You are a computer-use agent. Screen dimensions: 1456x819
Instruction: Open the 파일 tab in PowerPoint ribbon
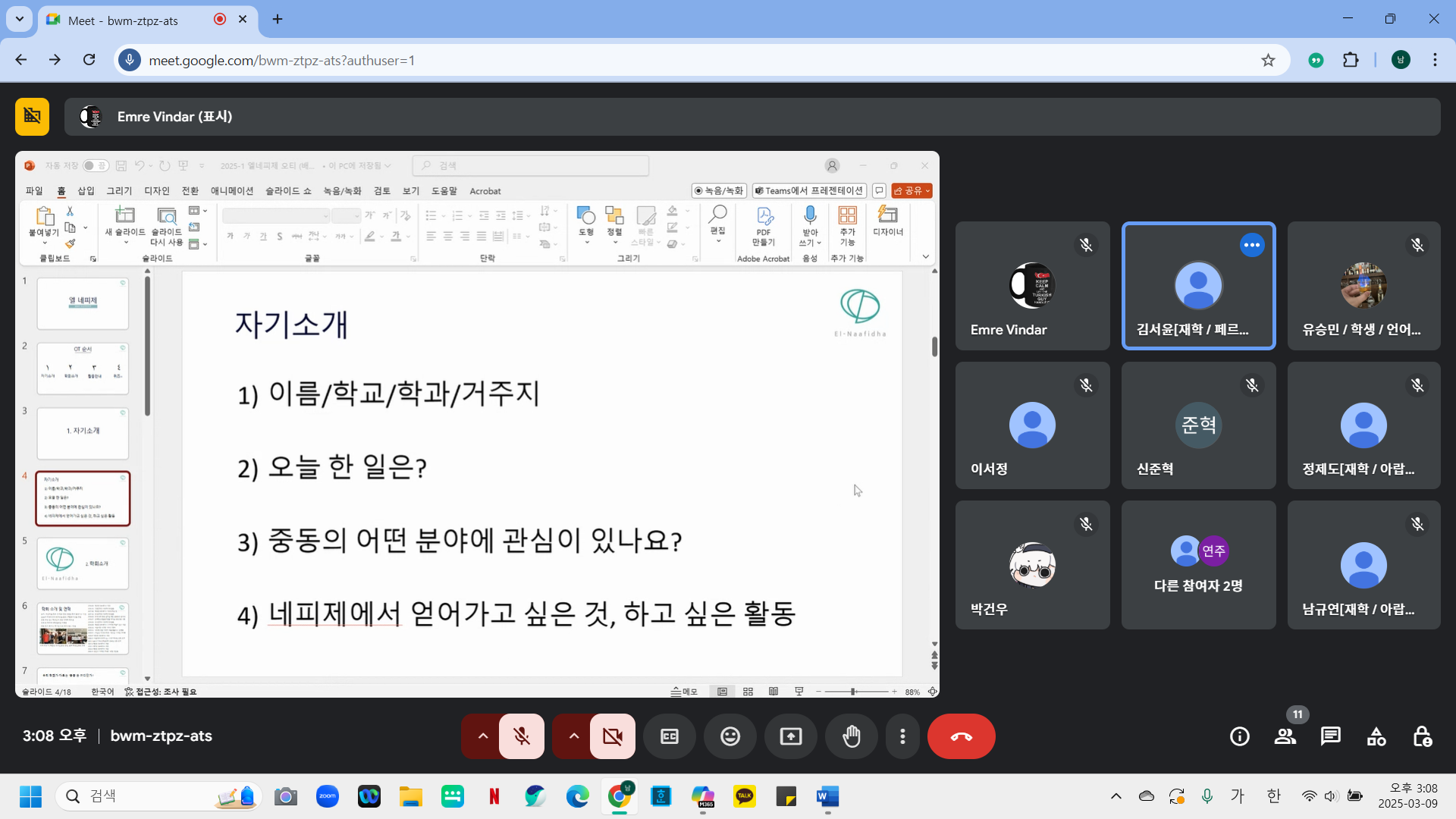34,191
